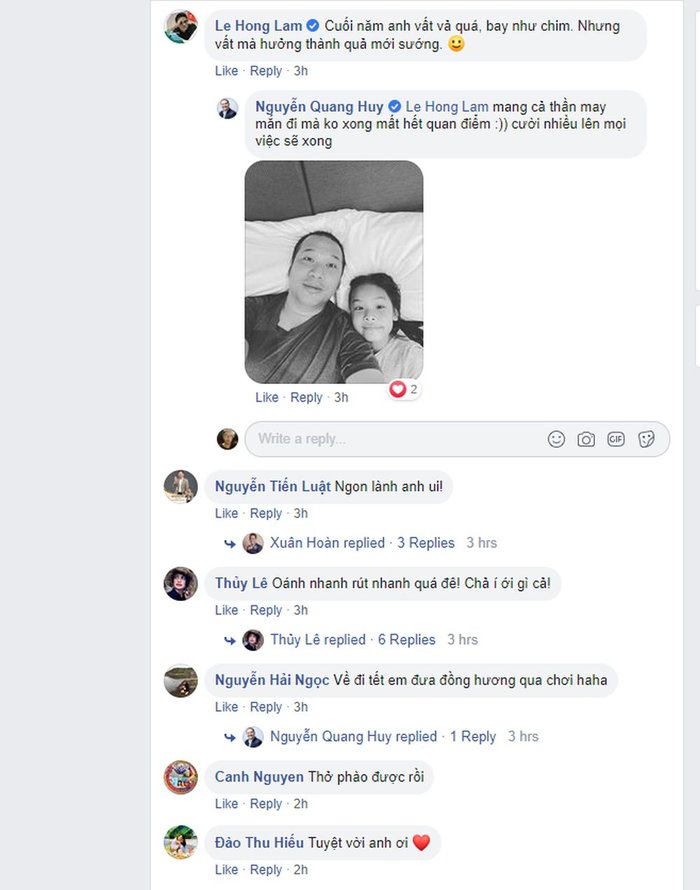Like Đào Thu Hiếu's comment

coord(227,870)
